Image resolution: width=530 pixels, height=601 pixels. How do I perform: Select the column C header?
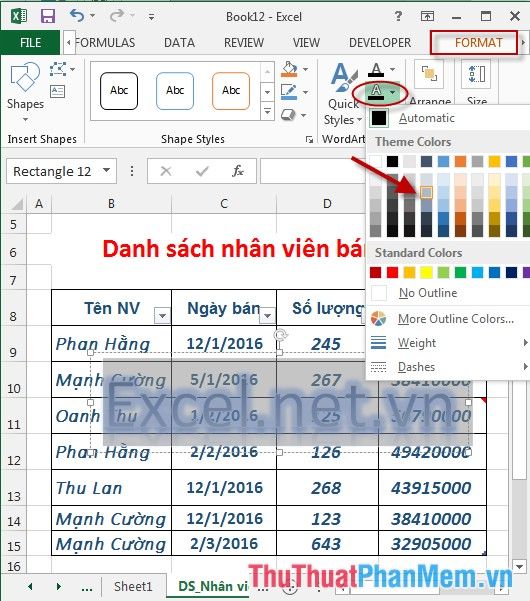tap(224, 204)
